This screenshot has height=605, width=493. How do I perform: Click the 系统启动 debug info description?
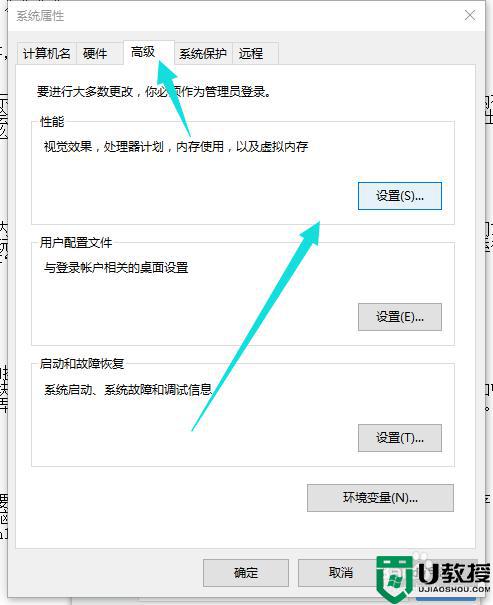click(128, 389)
